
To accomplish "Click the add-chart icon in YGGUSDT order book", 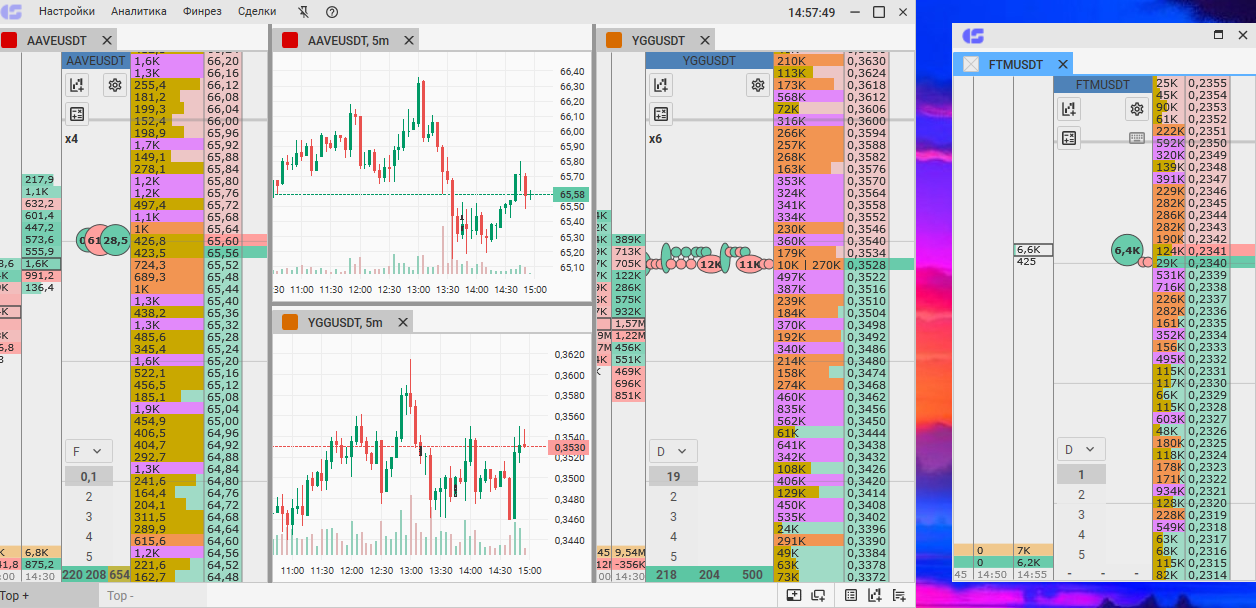I will tap(660, 85).
